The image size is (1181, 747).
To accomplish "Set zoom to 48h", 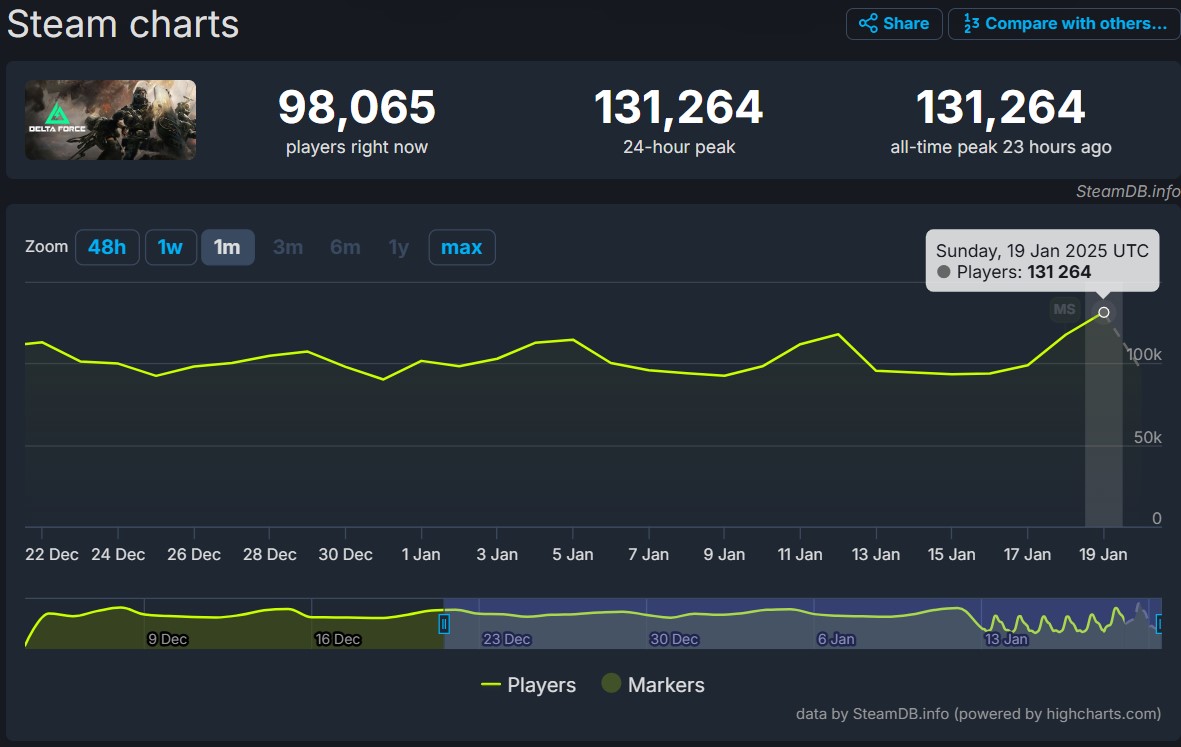I will [x=107, y=247].
